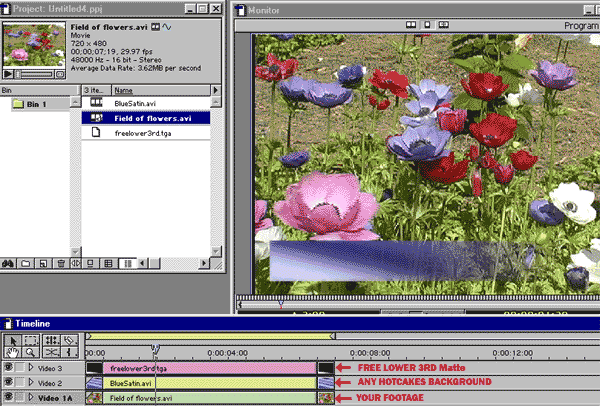Expand the Video 2 track disclosure triangle

coord(32,383)
